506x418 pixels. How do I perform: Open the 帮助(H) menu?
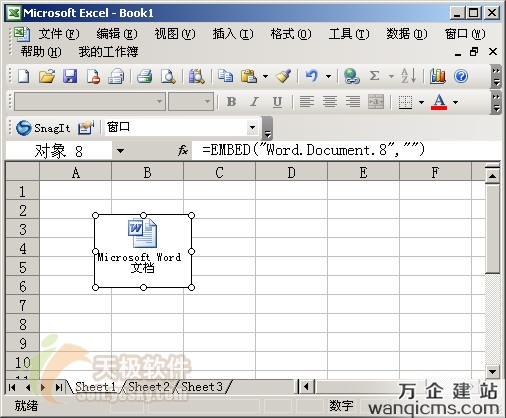click(x=41, y=52)
